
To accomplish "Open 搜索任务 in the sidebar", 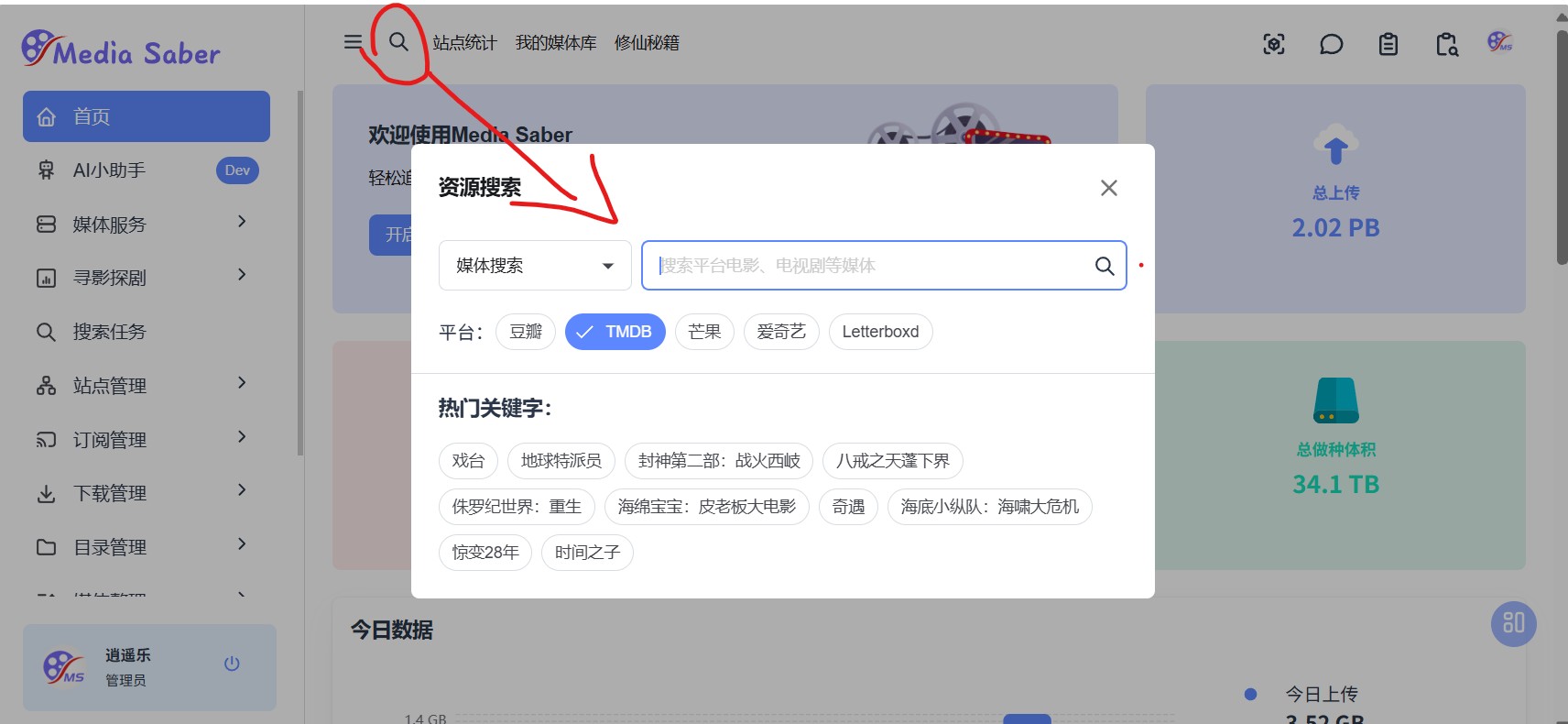I will (147, 332).
